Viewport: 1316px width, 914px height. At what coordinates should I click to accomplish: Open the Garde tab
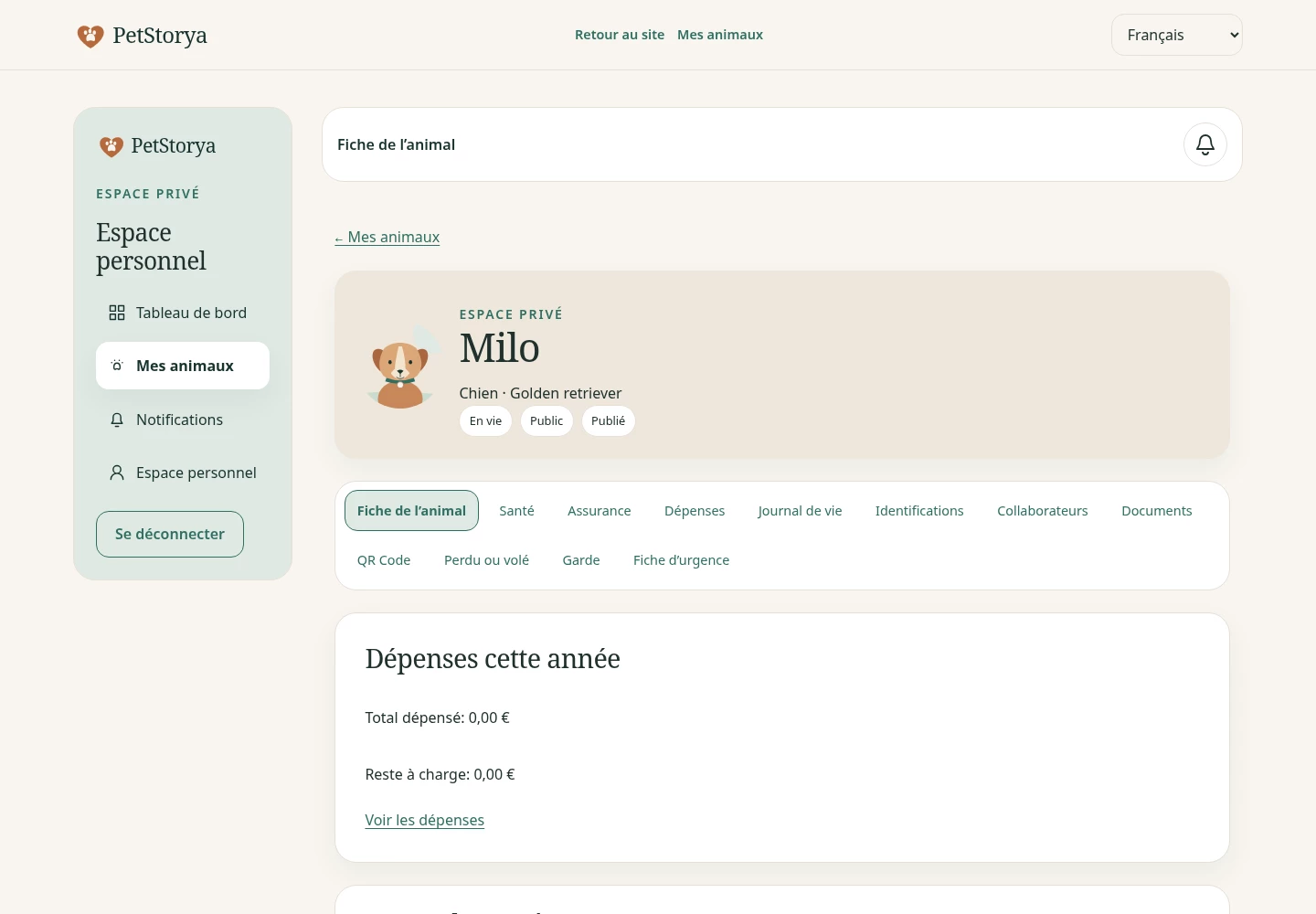pyautogui.click(x=581, y=560)
